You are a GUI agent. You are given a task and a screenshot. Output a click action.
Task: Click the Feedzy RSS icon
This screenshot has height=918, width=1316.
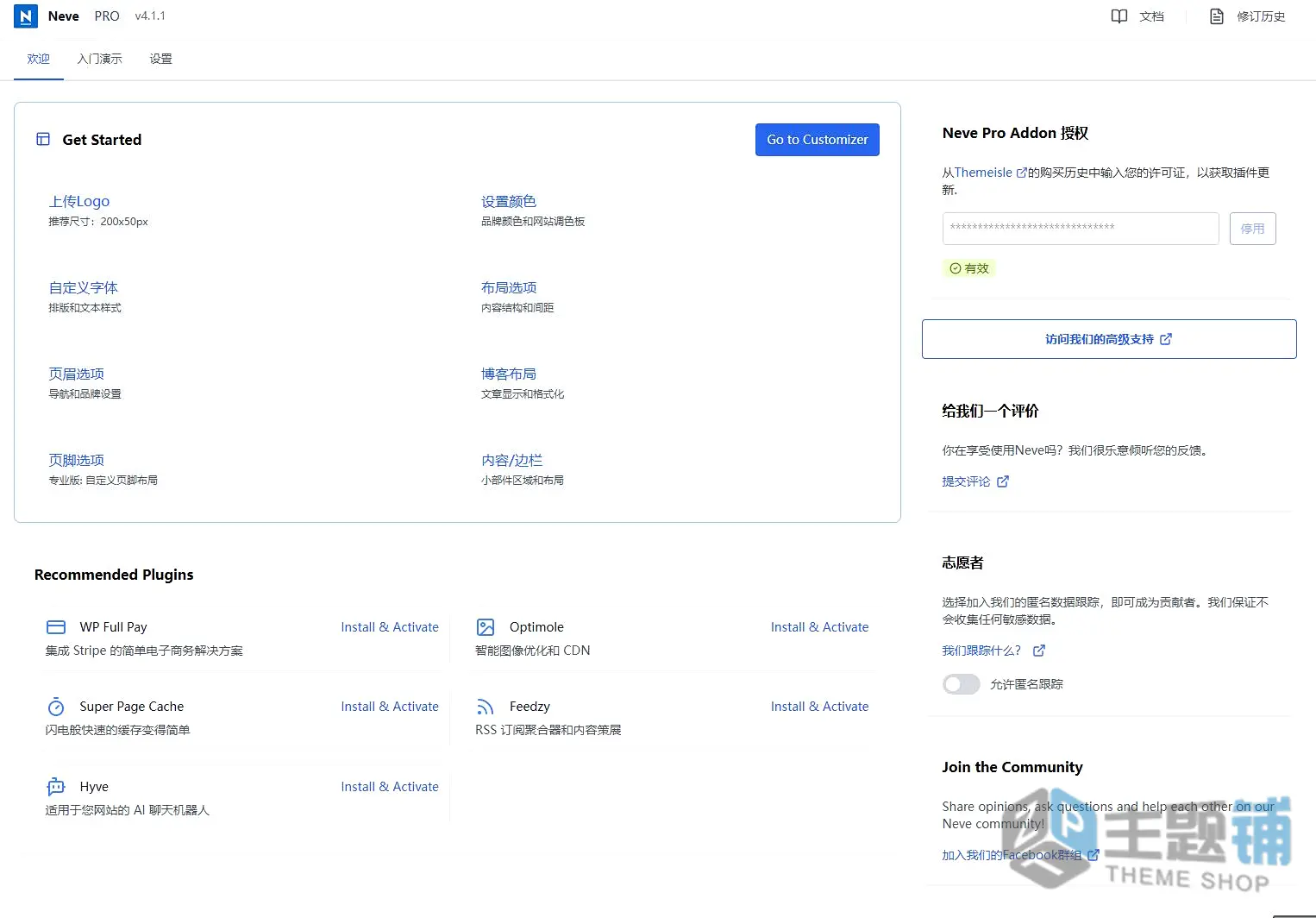486,707
